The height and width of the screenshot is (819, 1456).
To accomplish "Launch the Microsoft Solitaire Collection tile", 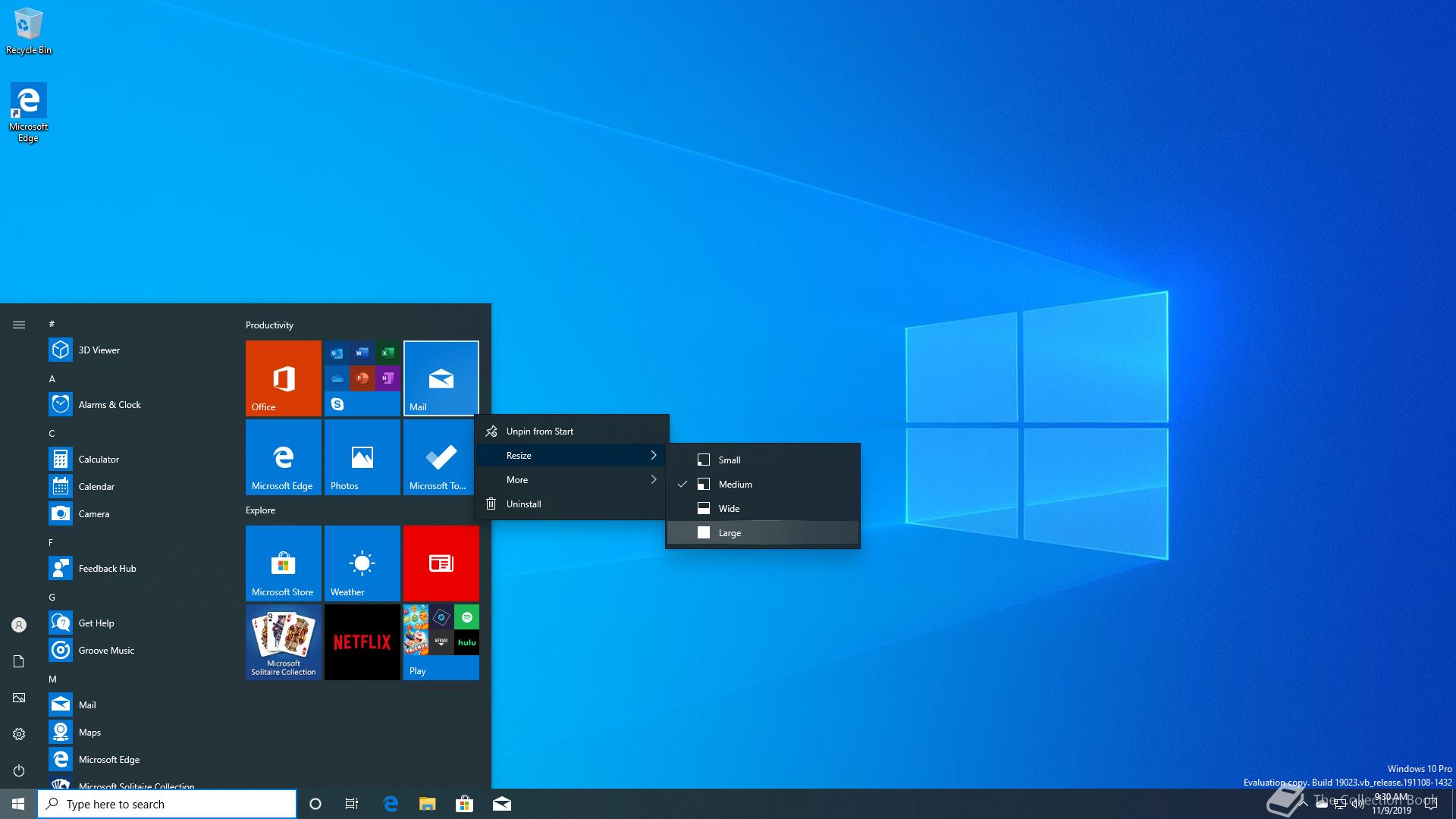I will point(283,642).
